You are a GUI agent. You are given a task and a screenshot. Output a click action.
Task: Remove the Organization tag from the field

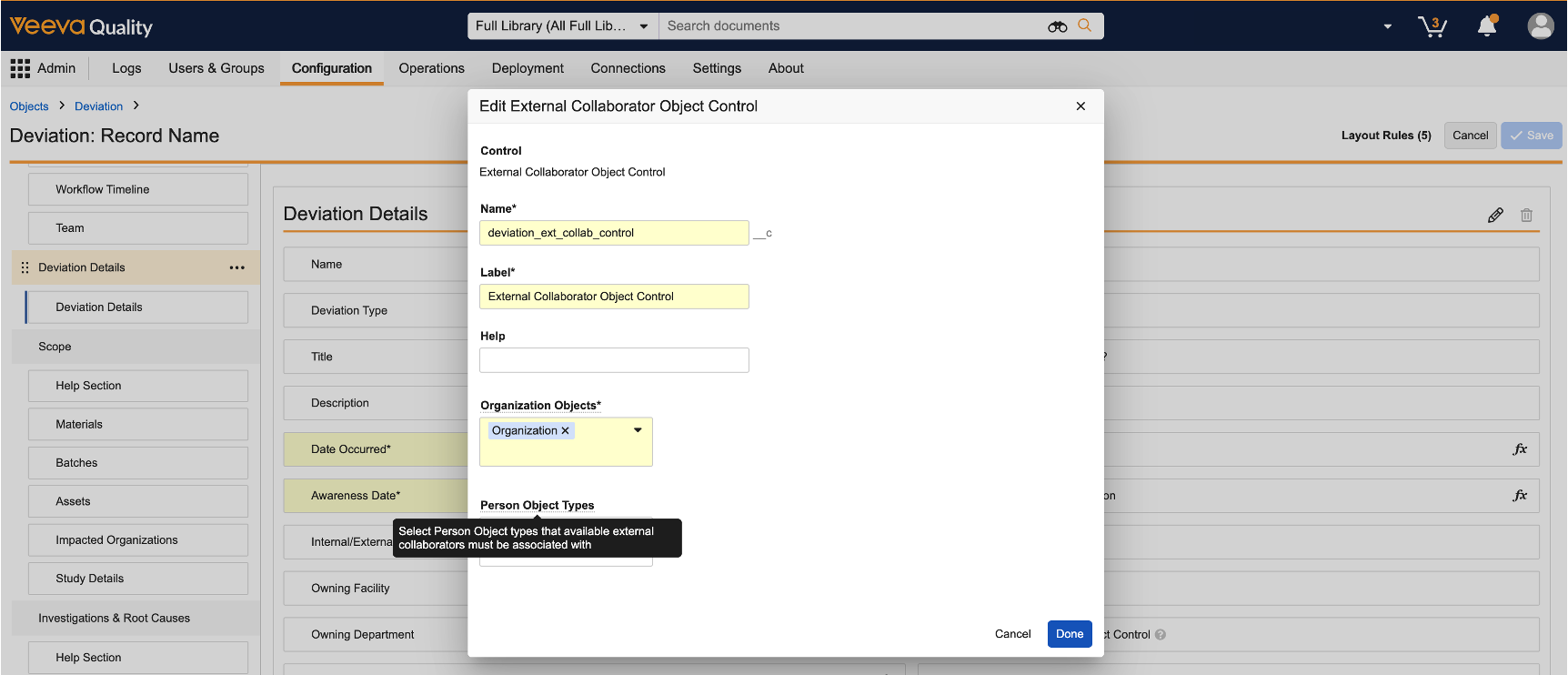[565, 431]
